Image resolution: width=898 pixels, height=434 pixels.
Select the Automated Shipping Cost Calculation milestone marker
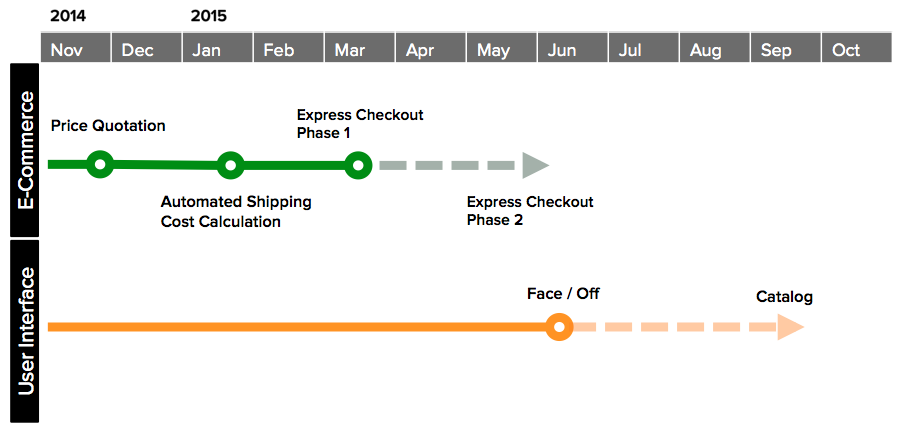point(230,165)
